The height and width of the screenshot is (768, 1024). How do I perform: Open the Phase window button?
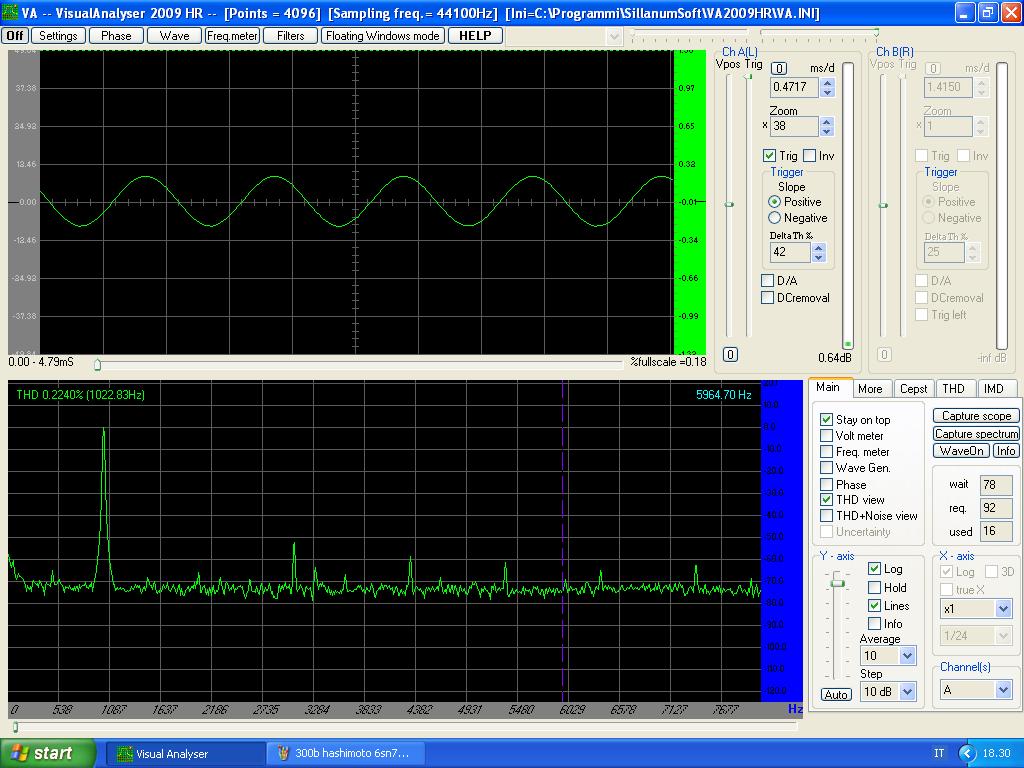pos(116,36)
